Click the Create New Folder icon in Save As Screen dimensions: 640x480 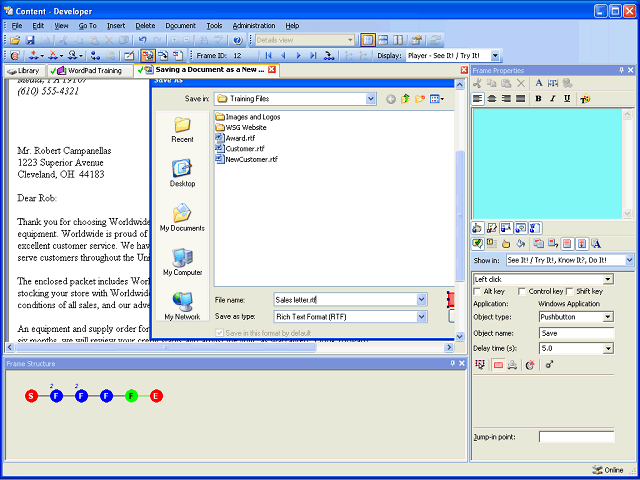coord(420,99)
